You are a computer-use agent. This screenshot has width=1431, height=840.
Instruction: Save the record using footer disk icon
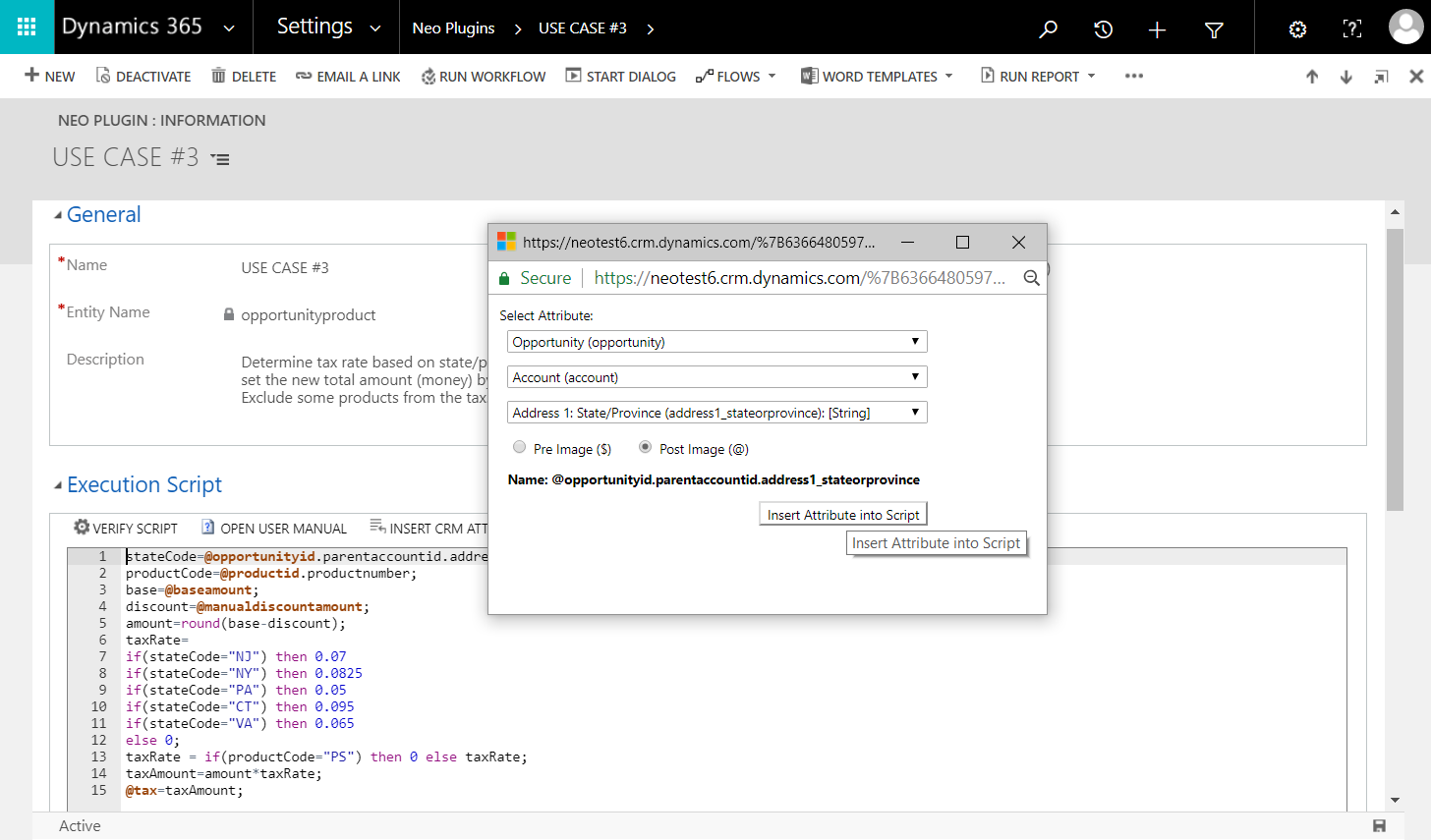pos(1379,826)
